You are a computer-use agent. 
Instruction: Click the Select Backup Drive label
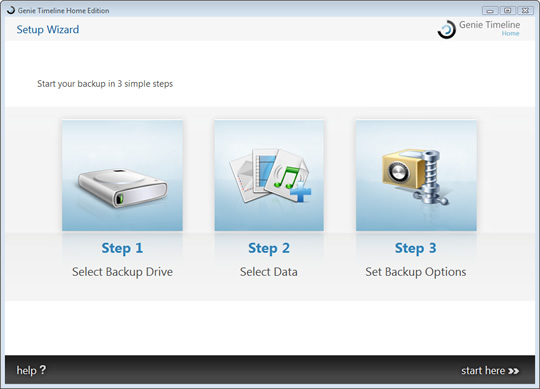[x=122, y=272]
